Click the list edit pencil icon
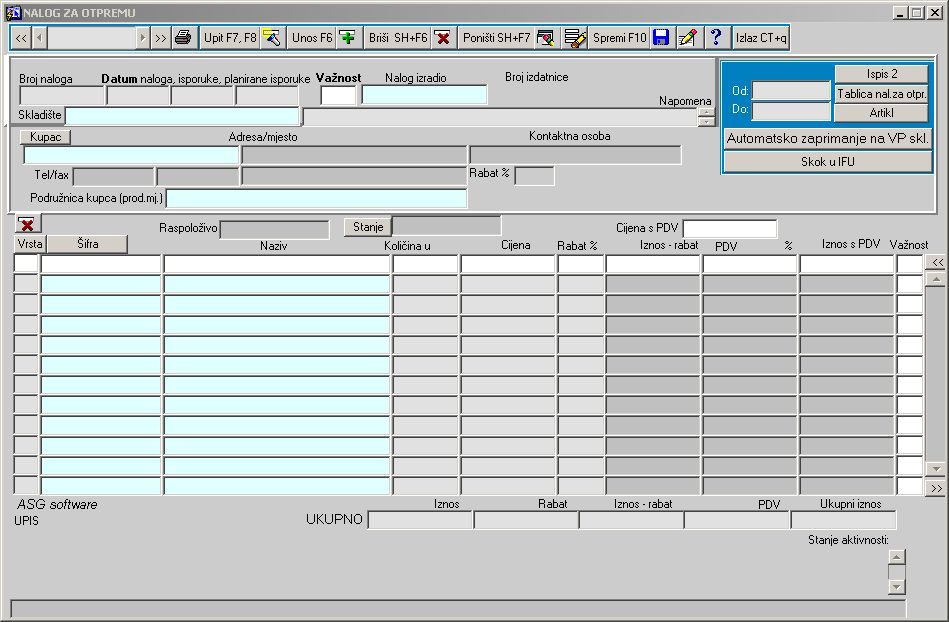This screenshot has height=622, width=949. 574,38
